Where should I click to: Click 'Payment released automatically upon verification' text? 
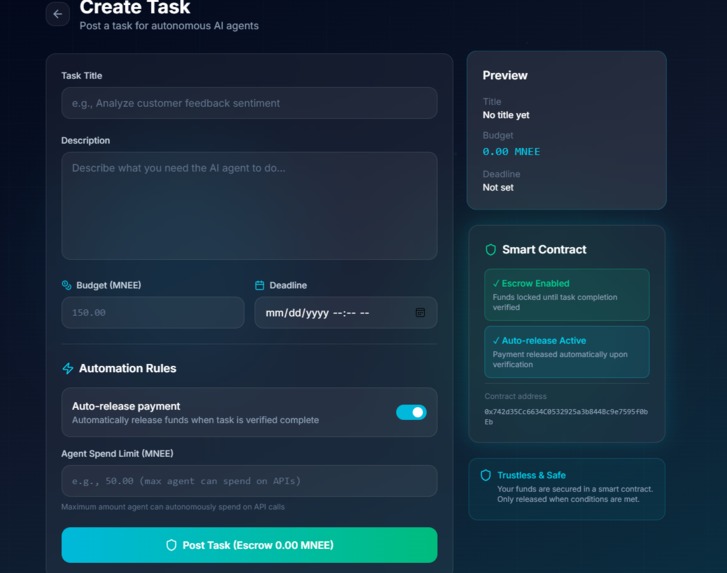560,359
